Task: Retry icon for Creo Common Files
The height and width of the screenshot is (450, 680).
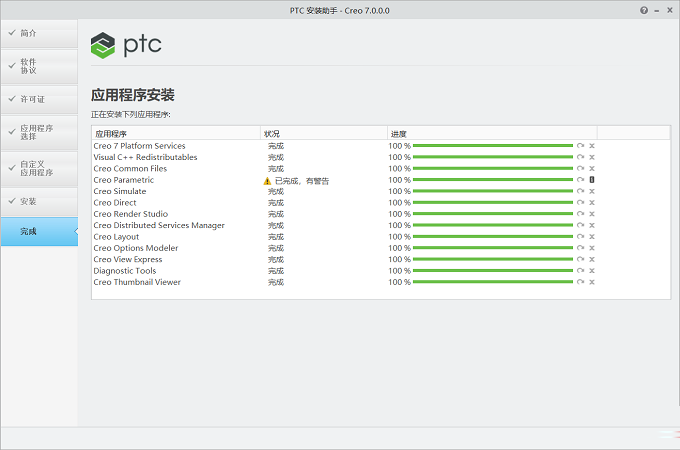Action: [x=580, y=168]
